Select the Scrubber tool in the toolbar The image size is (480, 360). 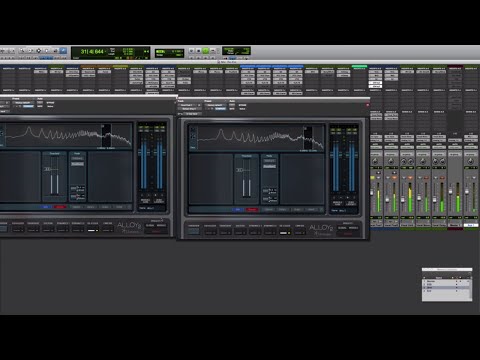(55, 51)
